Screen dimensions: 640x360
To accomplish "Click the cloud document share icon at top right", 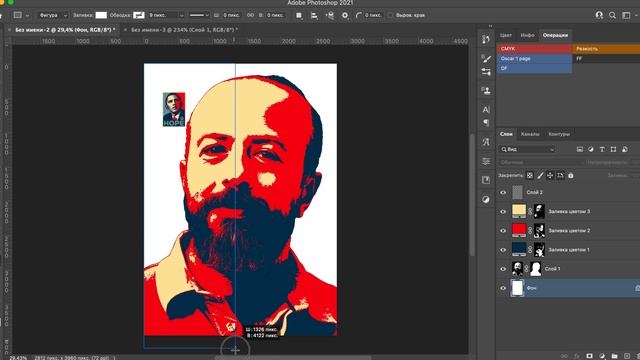I will (599, 16).
